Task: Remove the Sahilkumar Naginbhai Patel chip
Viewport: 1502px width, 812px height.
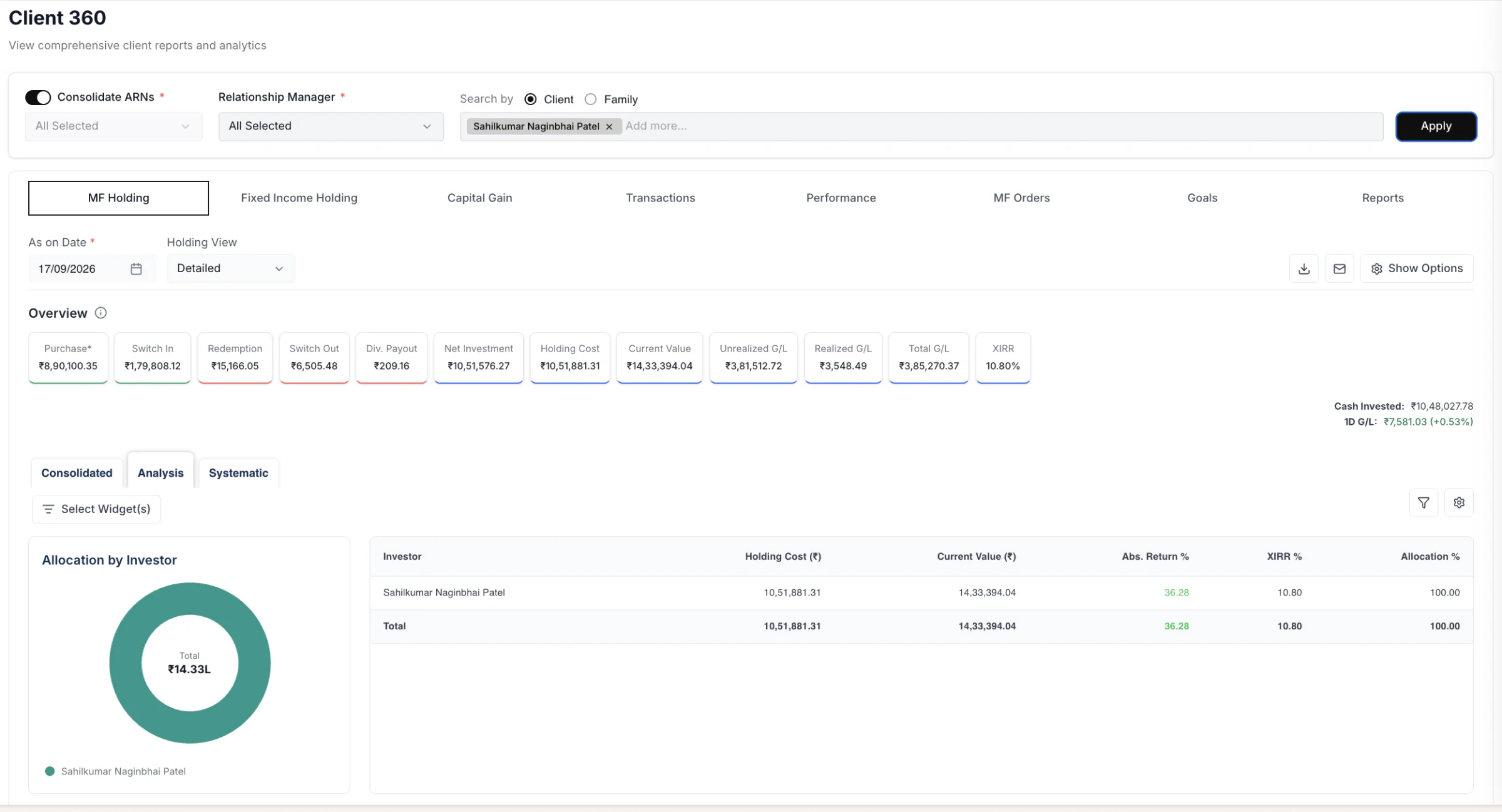Action: [609, 126]
